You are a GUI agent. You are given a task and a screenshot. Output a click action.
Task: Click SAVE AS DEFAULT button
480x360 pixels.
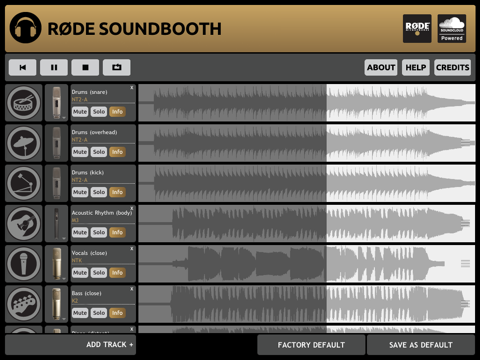(x=421, y=345)
